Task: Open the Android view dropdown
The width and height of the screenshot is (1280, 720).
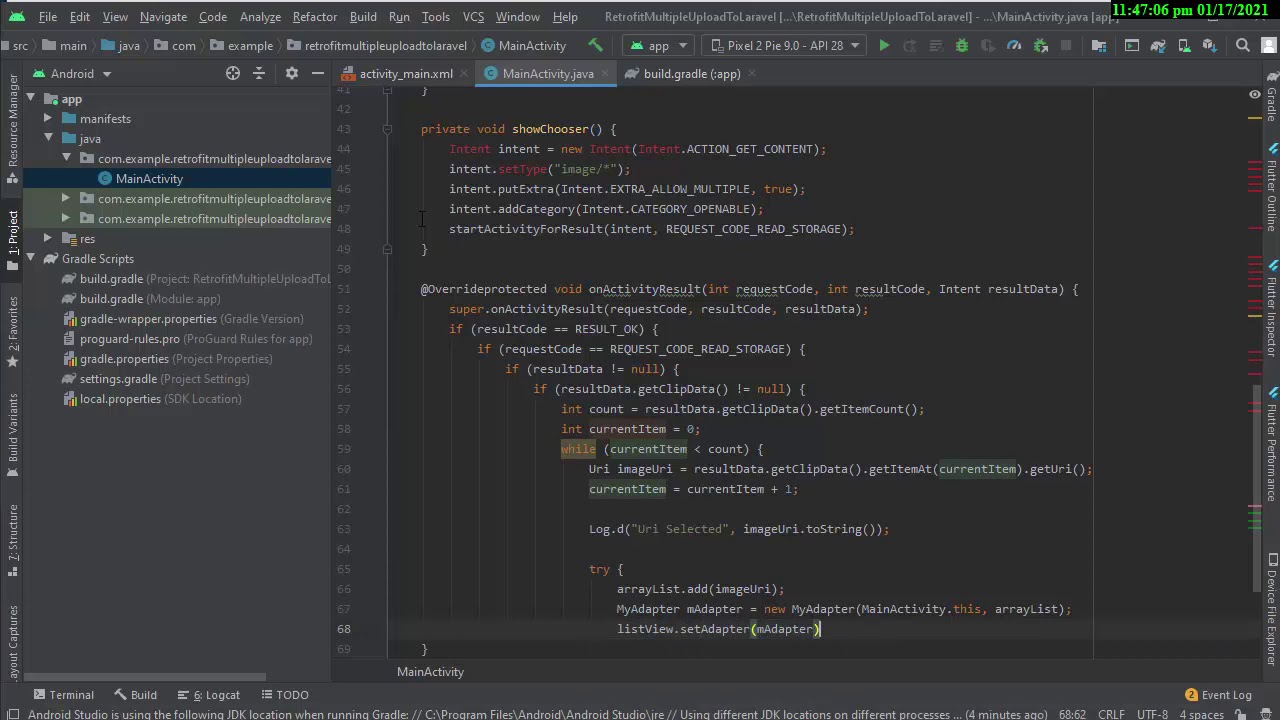Action: 71,73
